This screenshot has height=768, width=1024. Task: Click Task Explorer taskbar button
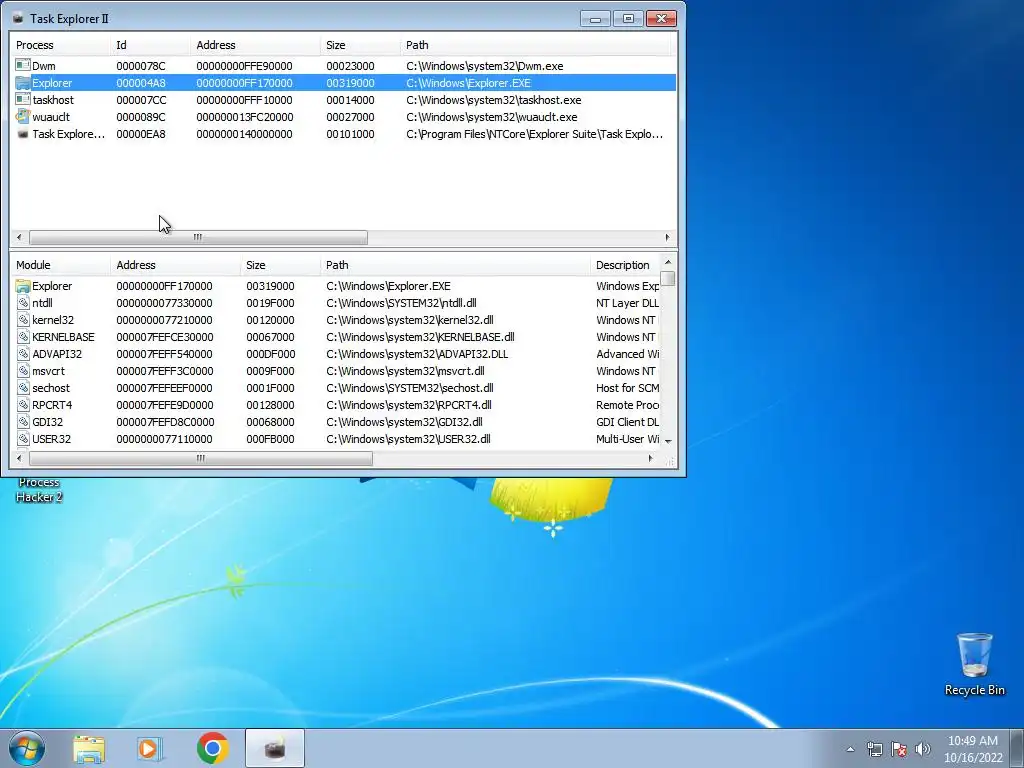coord(275,748)
